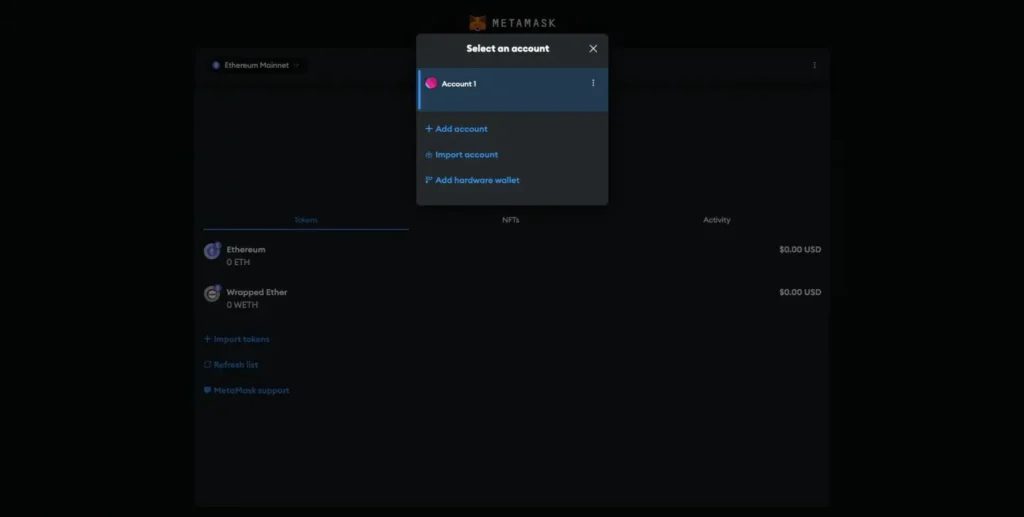The height and width of the screenshot is (517, 1024).
Task: Click the 0 WETH balance text
Action: coord(242,305)
